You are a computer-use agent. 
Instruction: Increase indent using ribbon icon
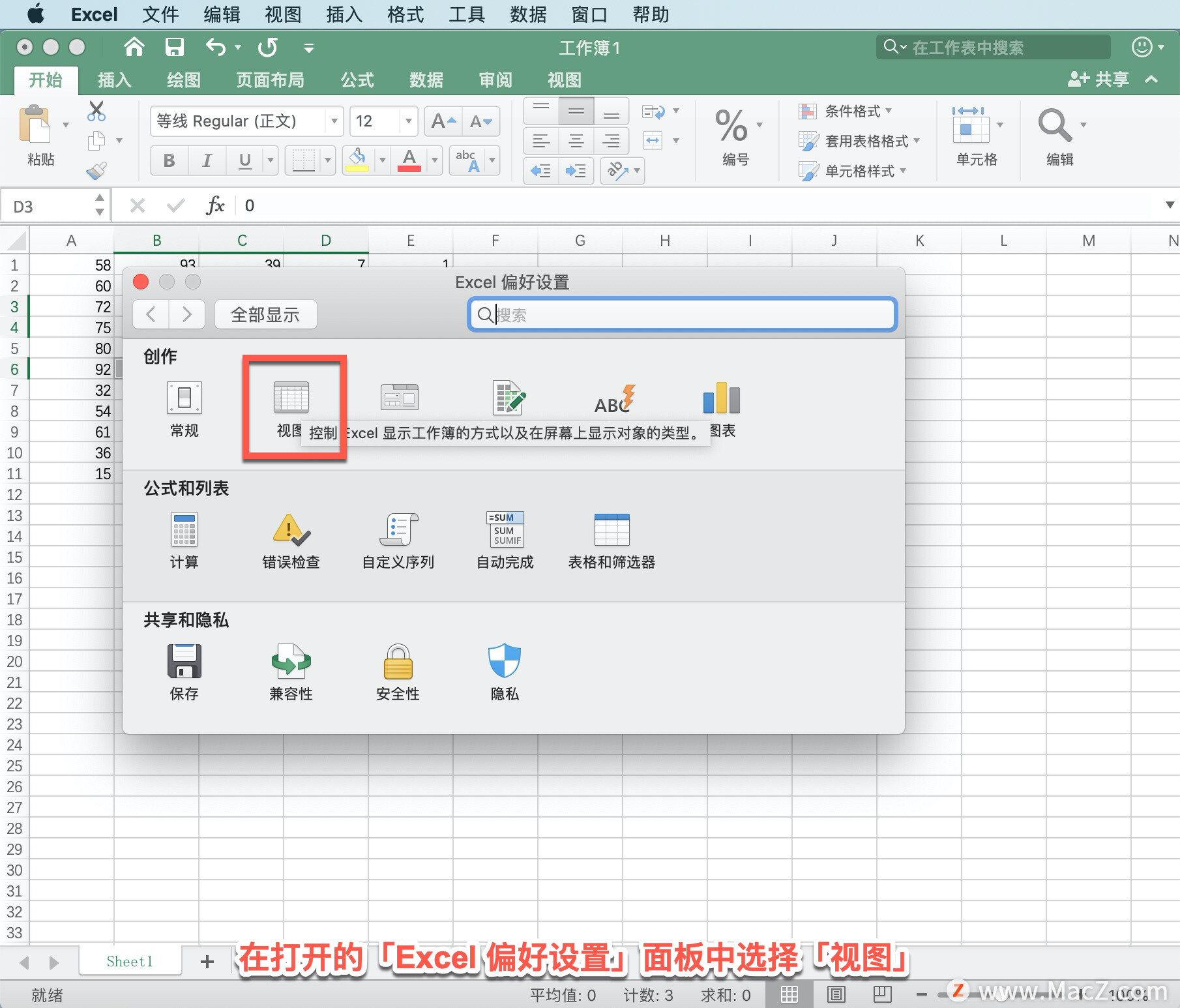(576, 171)
